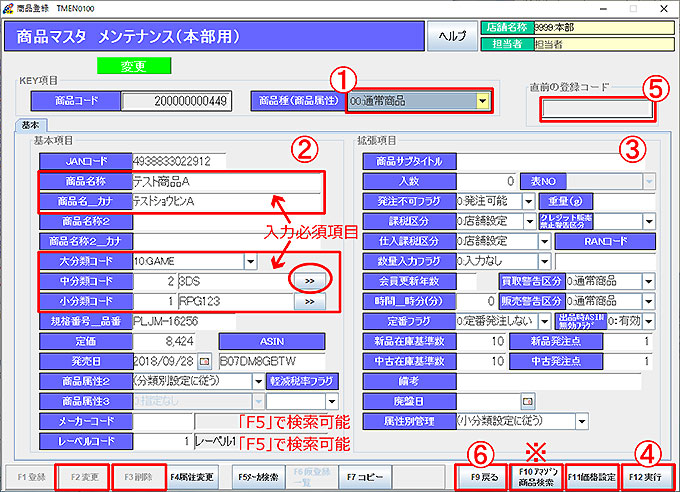
Task: Click 入数 field
Action: click(x=487, y=181)
